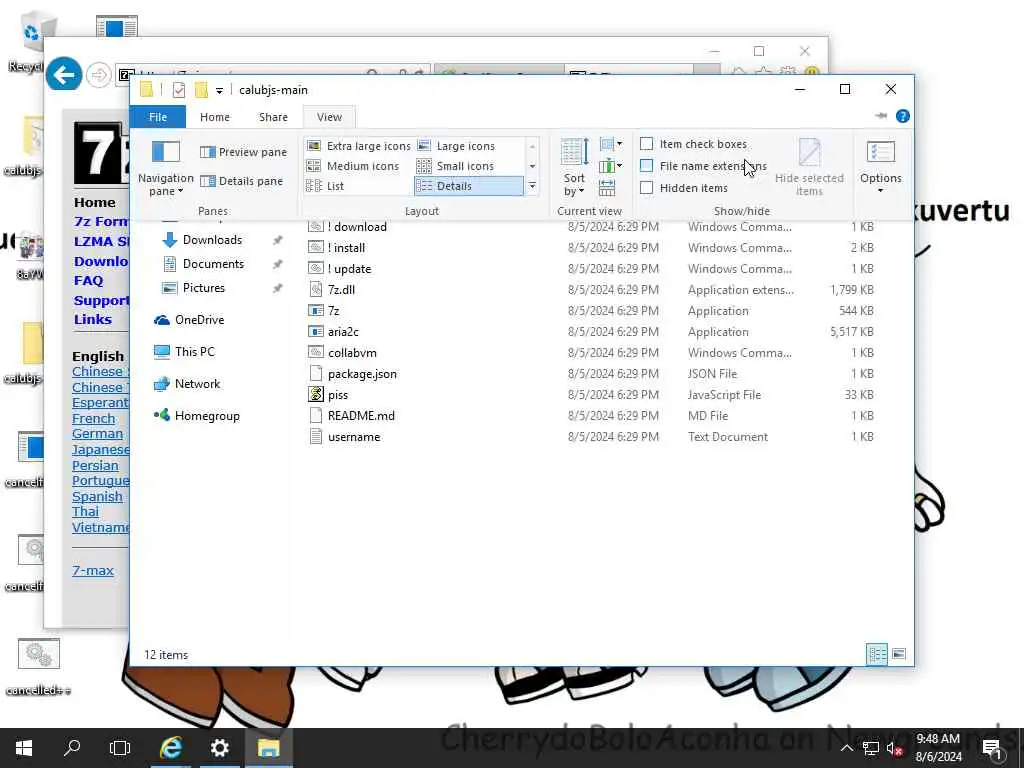Choose Large icons layout
The image size is (1024, 768).
[x=456, y=146]
